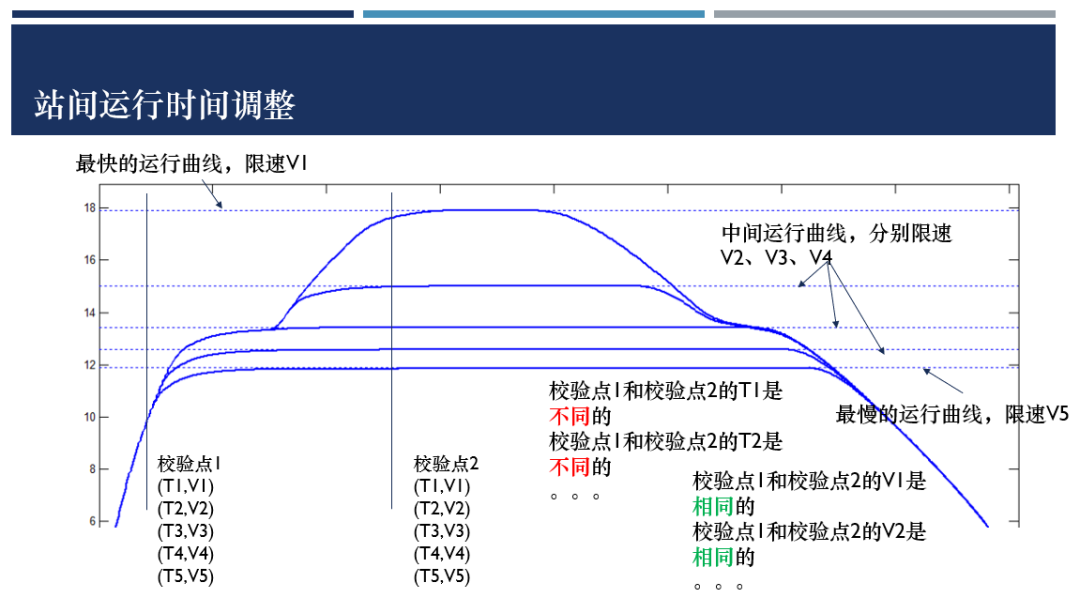This screenshot has width=1080, height=598.
Task: Click the slide title 站间运行时间调整
Action: 165,105
